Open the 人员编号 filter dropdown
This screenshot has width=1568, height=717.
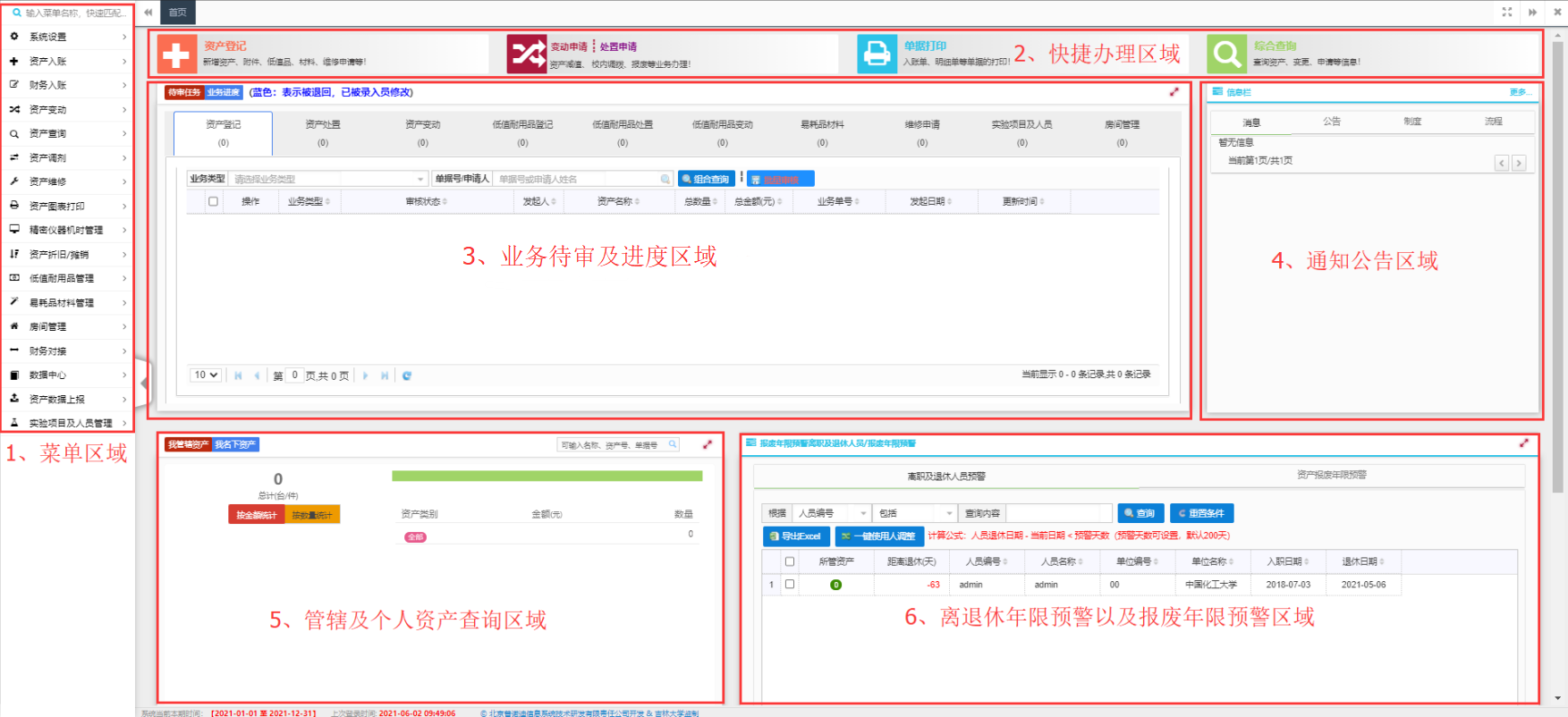point(832,513)
